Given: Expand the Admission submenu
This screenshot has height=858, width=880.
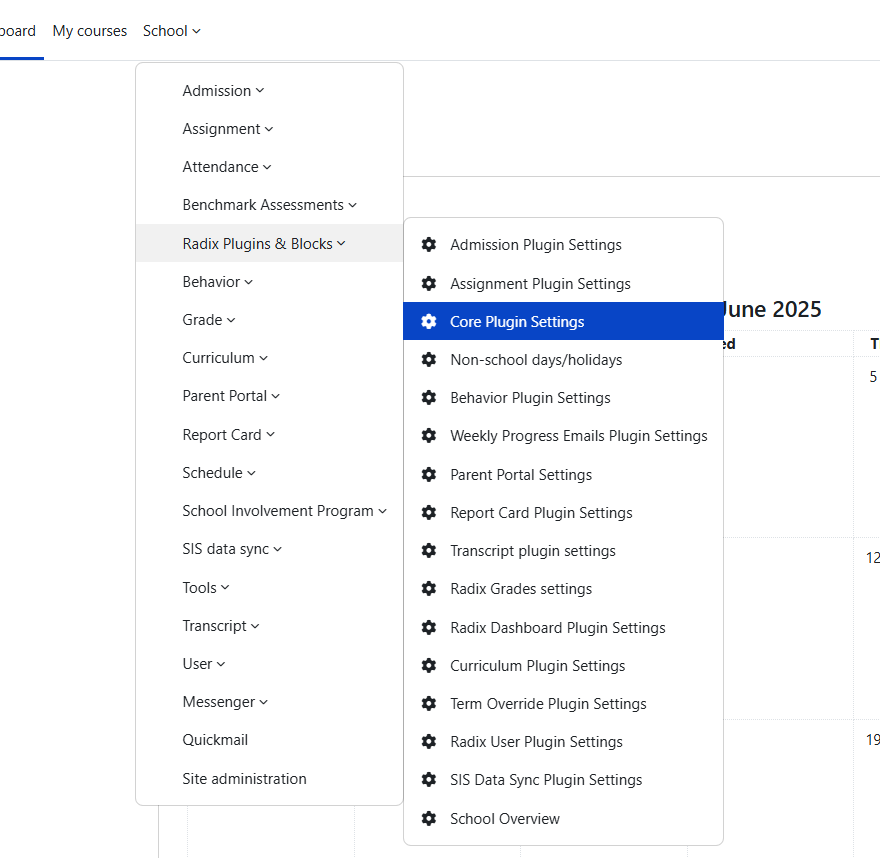Looking at the screenshot, I should point(223,91).
